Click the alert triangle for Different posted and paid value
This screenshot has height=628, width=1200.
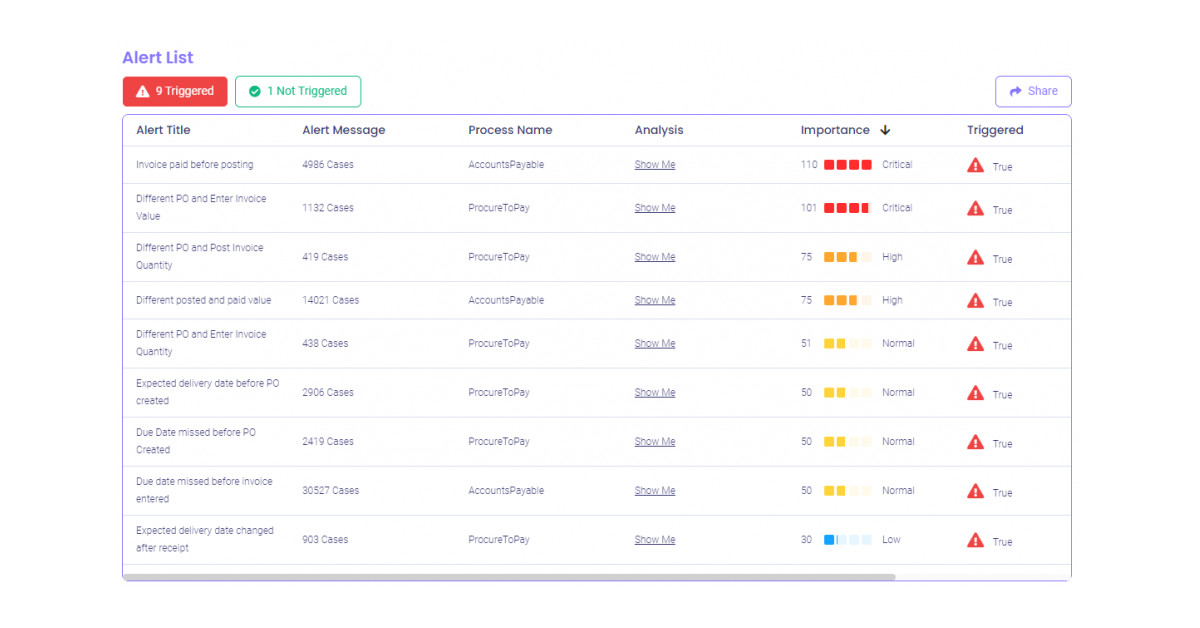coord(975,298)
